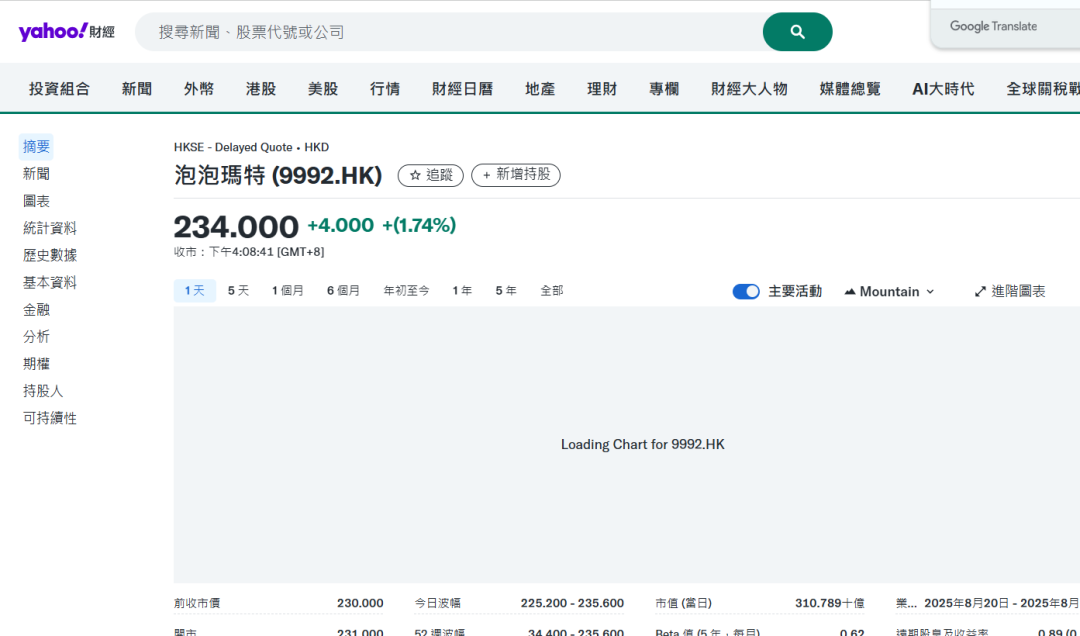Open the 基本資料 sidebar tab
The image size is (1080, 636).
coord(50,283)
